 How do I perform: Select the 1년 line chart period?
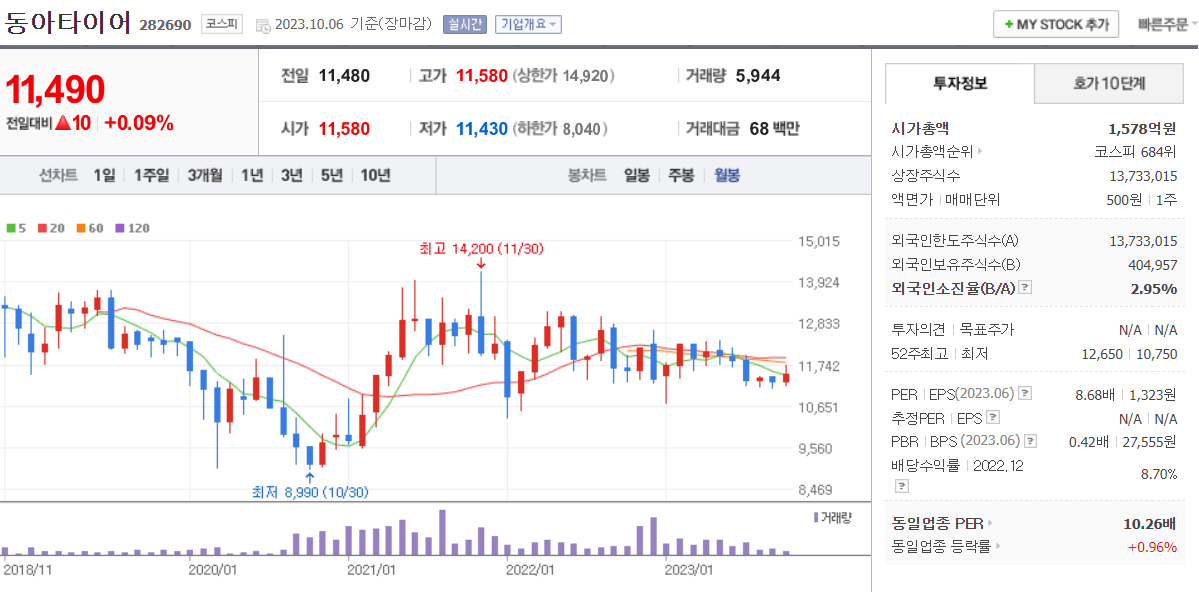pos(252,175)
